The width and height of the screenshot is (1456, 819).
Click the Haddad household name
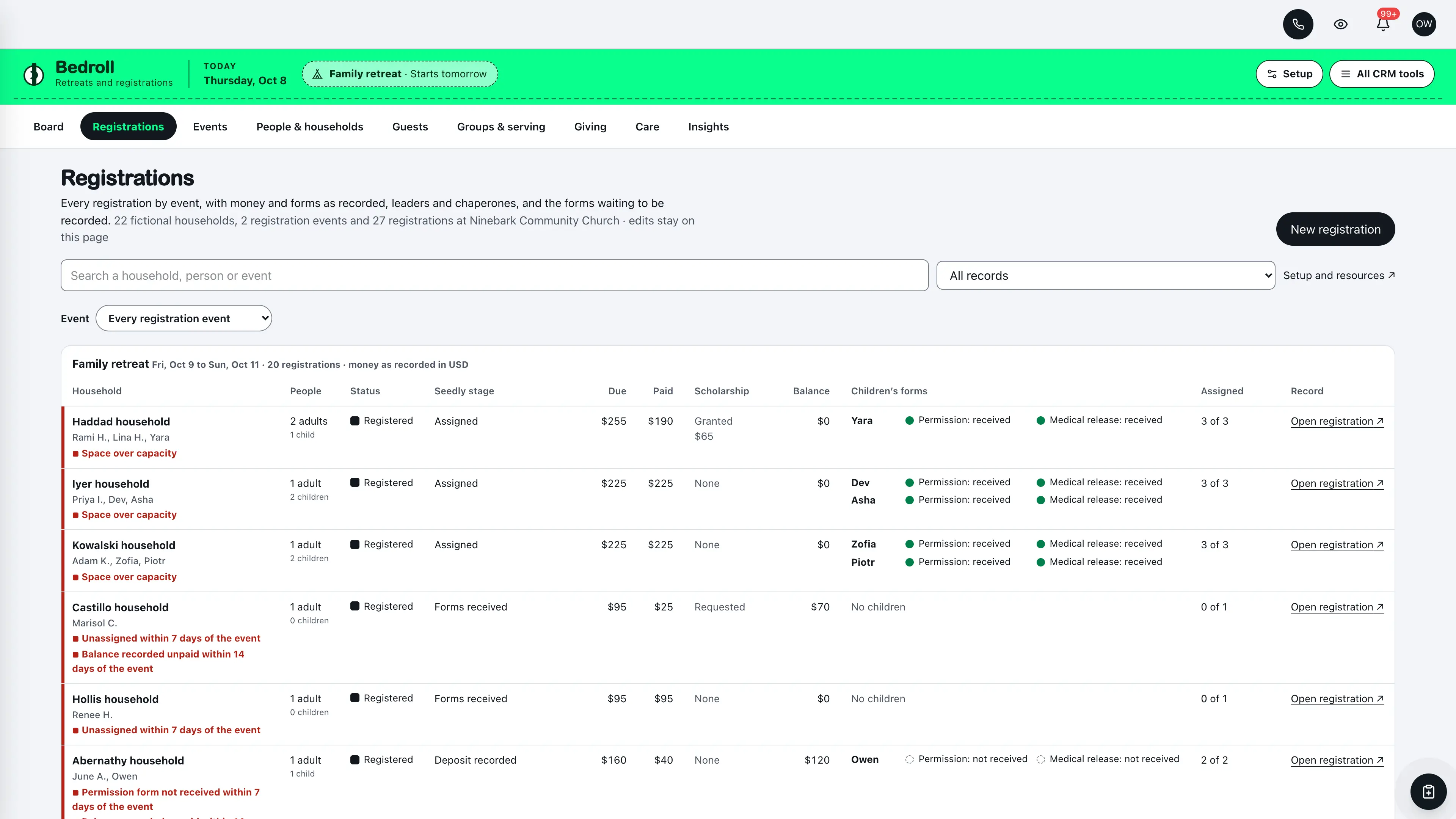tap(121, 422)
